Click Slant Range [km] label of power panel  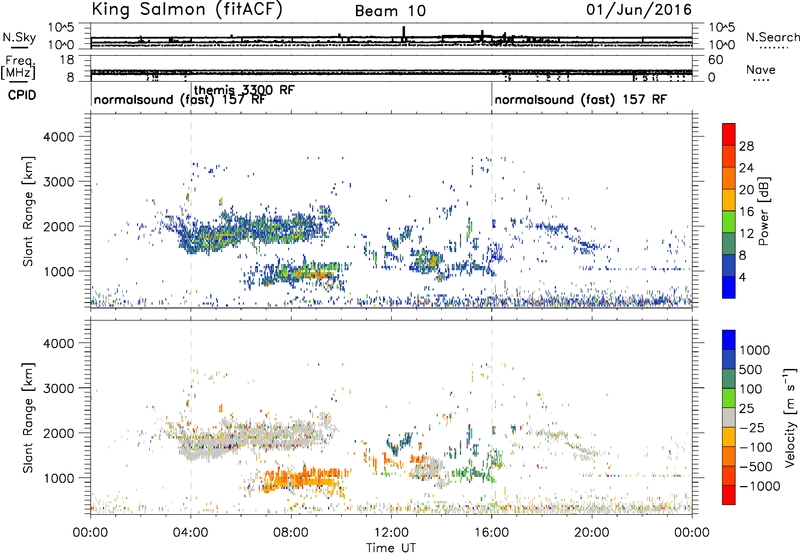tap(28, 211)
